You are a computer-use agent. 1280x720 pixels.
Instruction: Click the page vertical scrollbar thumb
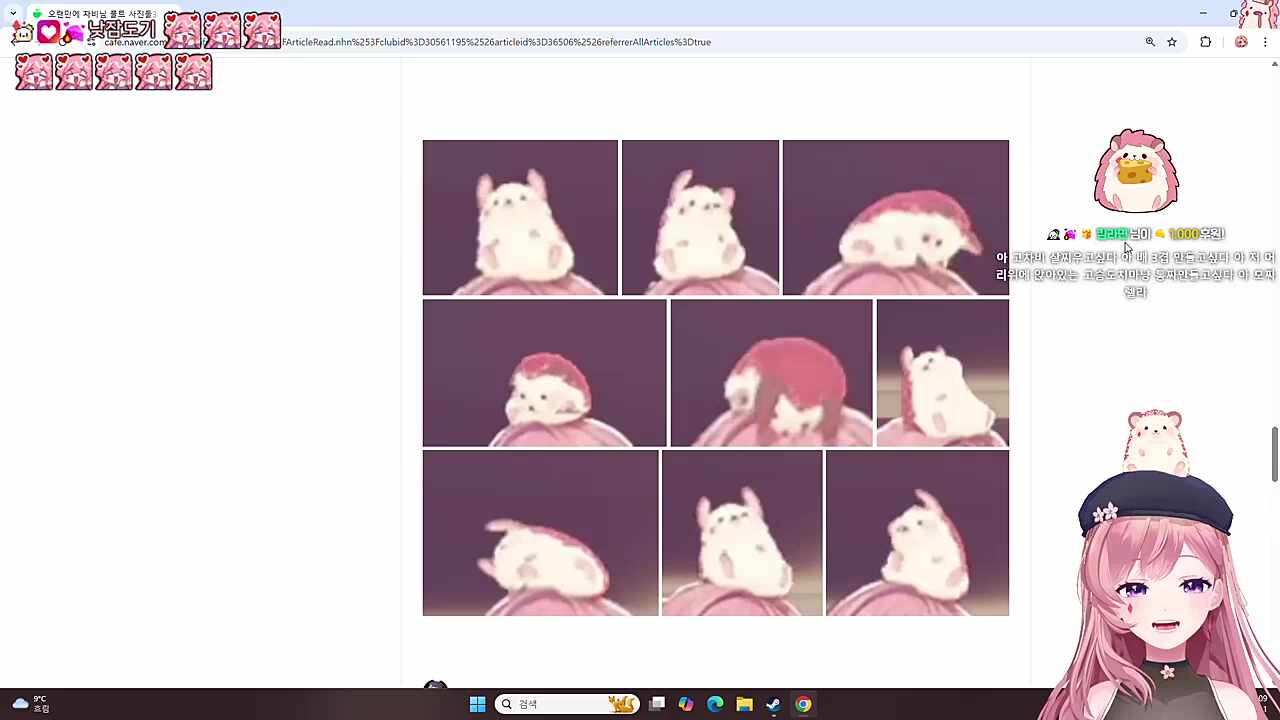(1274, 454)
